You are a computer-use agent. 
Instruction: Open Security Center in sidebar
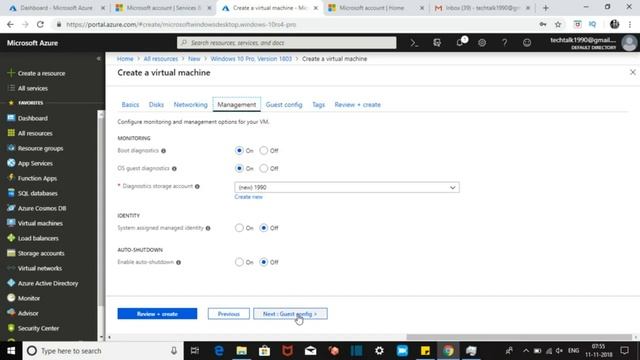click(38, 329)
